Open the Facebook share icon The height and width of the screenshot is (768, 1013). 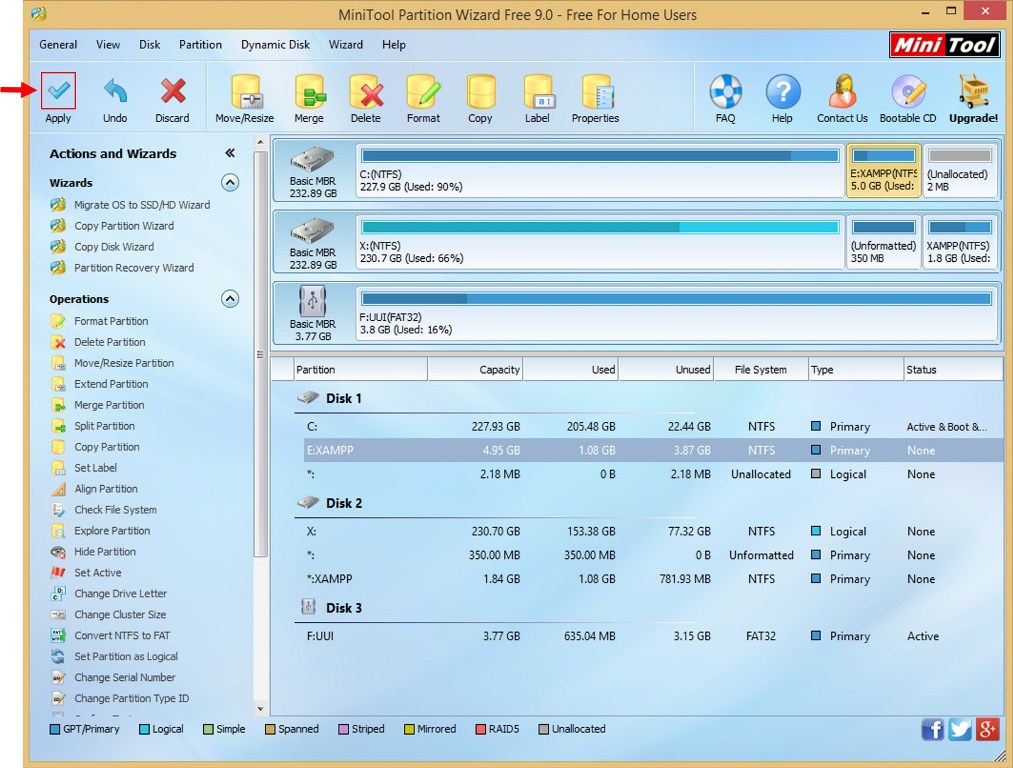point(932,729)
